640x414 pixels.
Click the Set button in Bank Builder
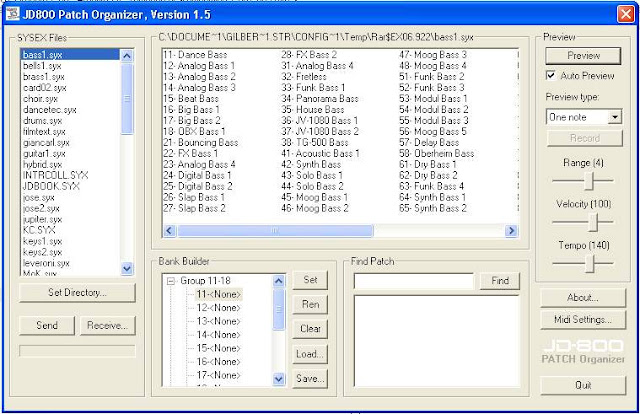click(310, 280)
